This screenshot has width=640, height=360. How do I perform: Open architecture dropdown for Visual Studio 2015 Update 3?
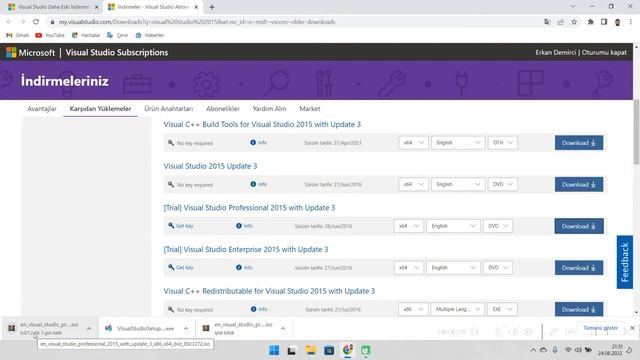(x=413, y=184)
